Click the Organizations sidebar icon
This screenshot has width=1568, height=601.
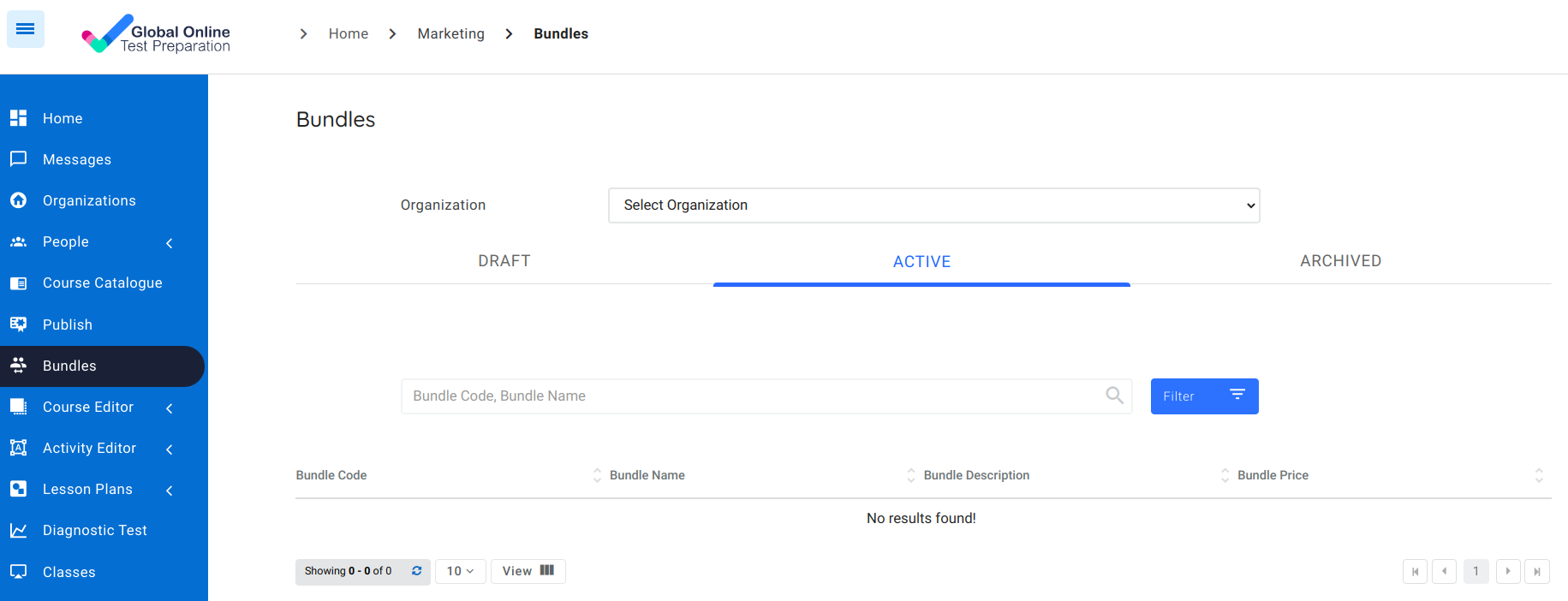pos(18,200)
